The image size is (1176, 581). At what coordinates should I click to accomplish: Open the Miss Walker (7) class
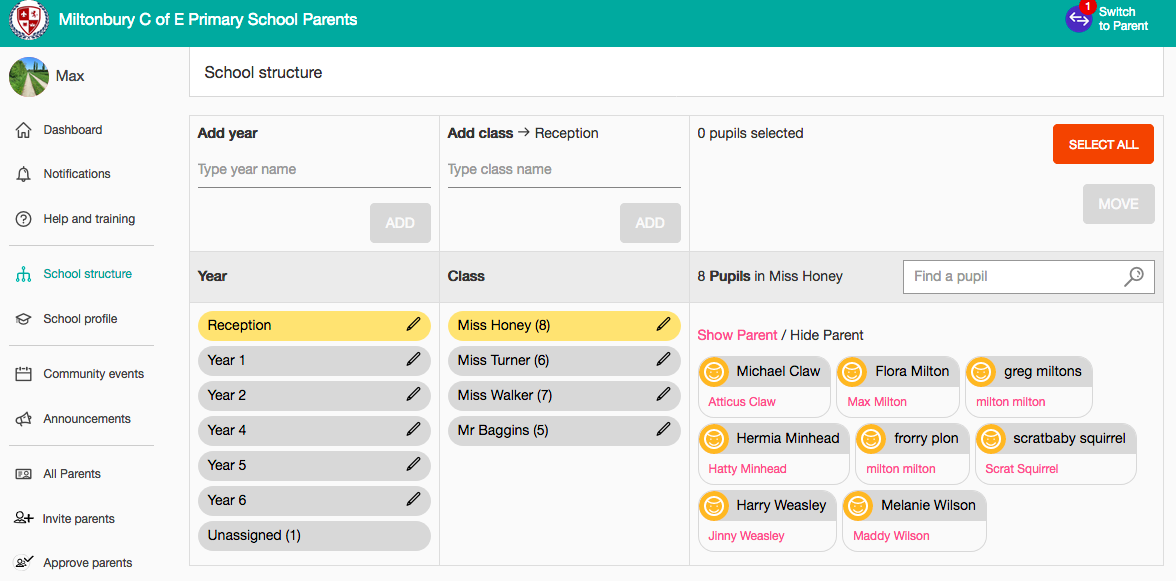pyautogui.click(x=564, y=395)
